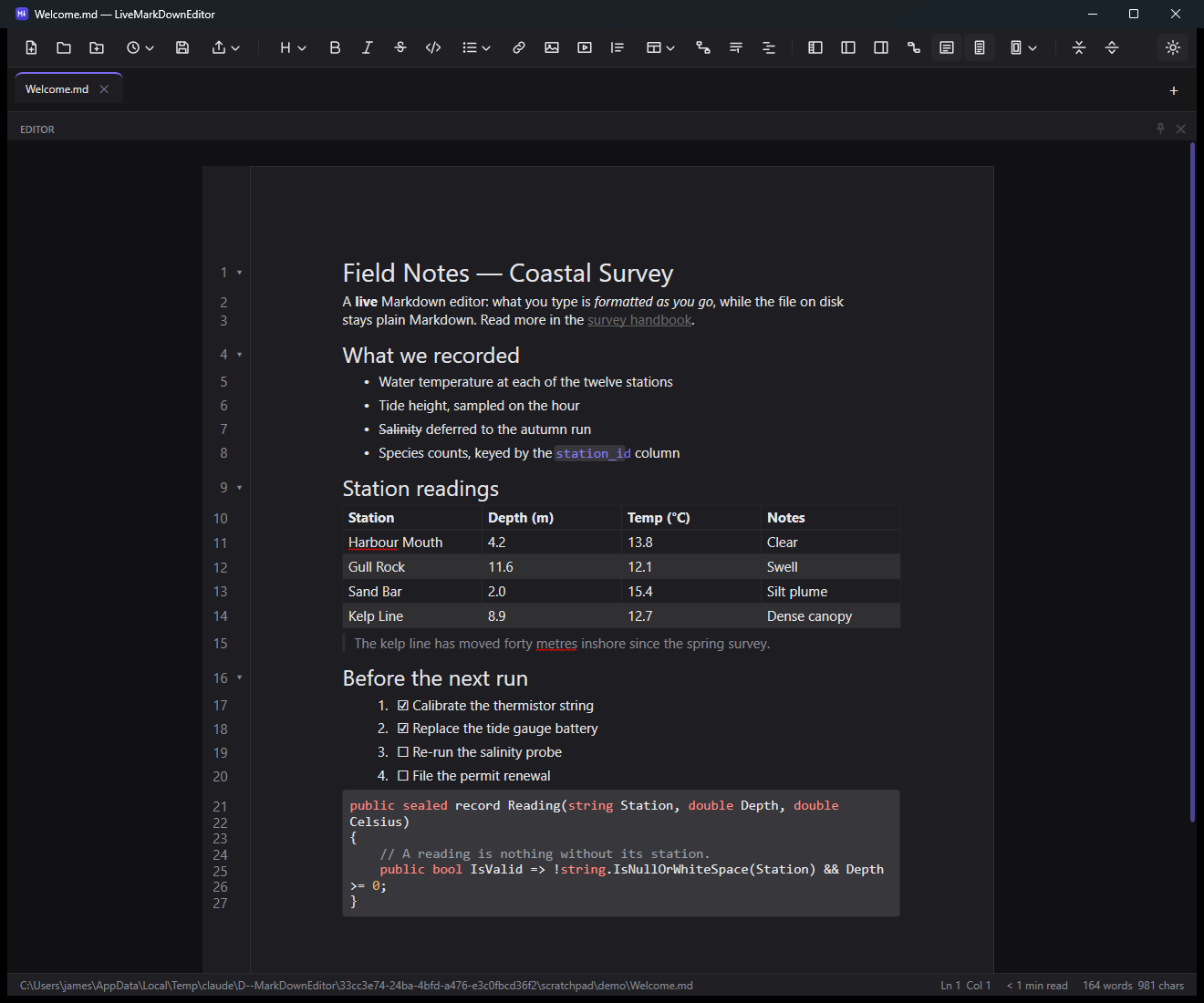This screenshot has height=1003, width=1204.
Task: Click the struck-through word 'Salinity'
Action: tap(400, 429)
